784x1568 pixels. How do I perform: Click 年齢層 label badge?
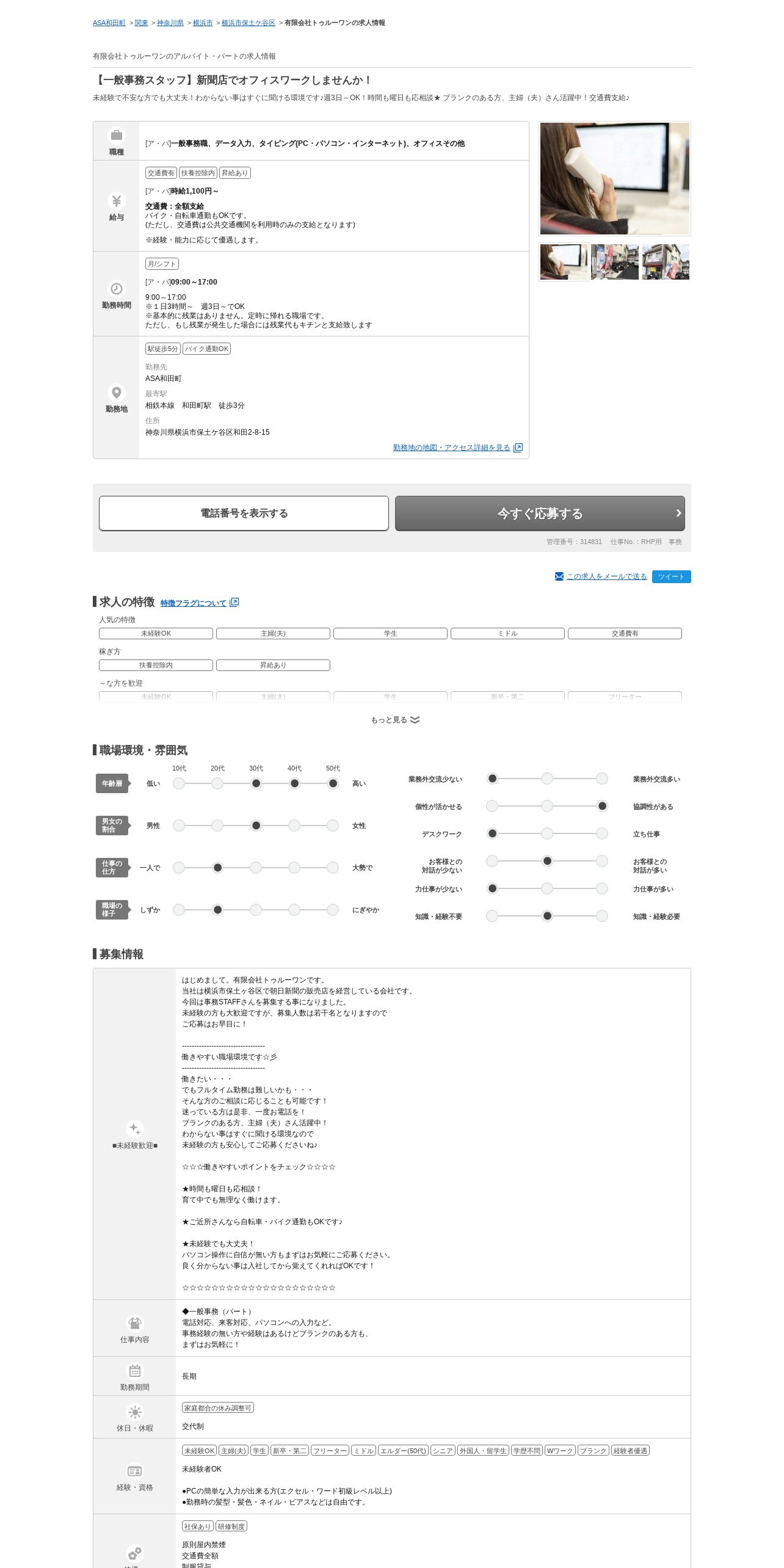point(112,783)
